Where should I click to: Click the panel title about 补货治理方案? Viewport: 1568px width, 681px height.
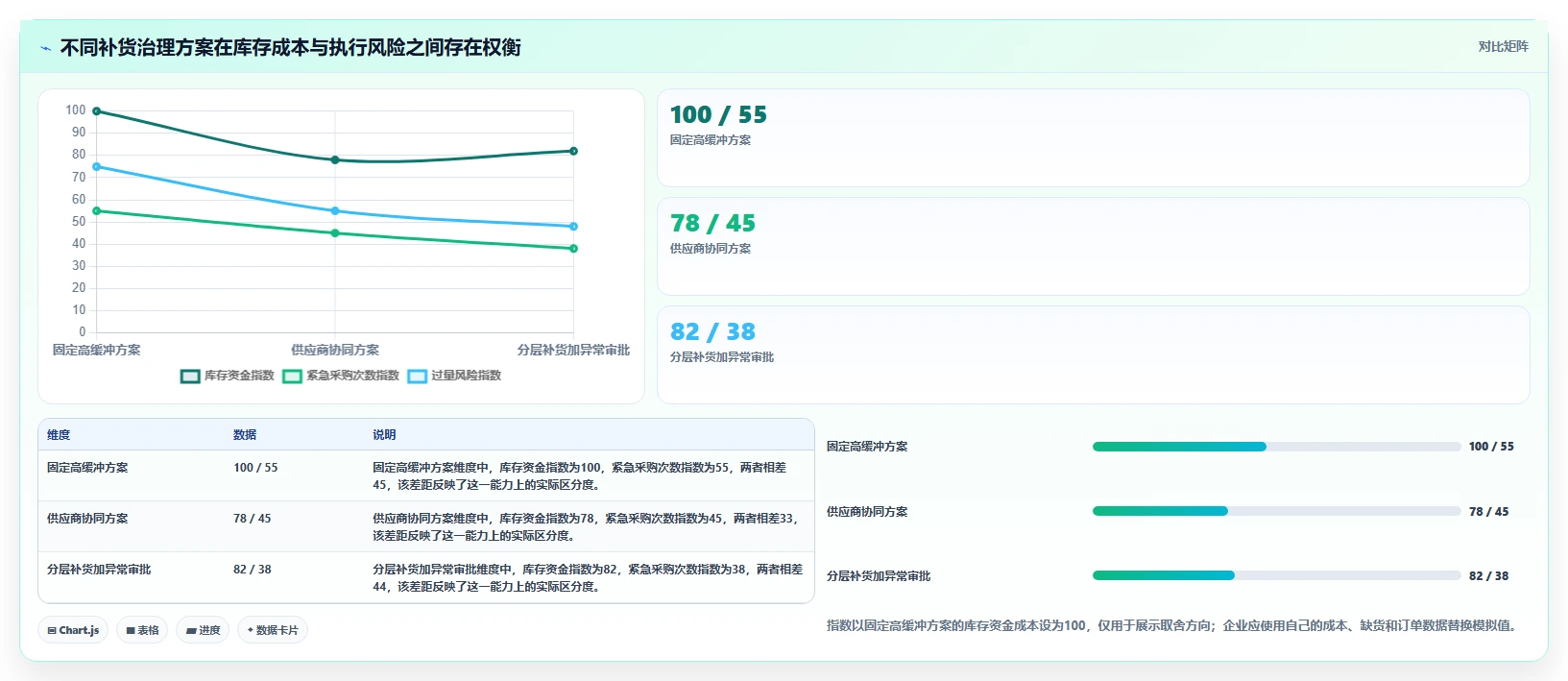pyautogui.click(x=290, y=47)
